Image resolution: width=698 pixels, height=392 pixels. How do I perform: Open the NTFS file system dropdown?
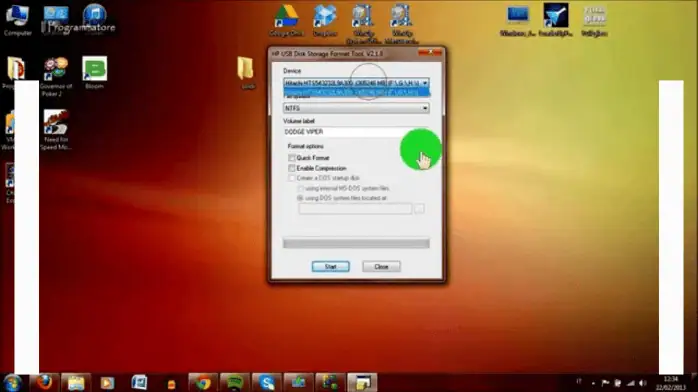tap(356, 108)
